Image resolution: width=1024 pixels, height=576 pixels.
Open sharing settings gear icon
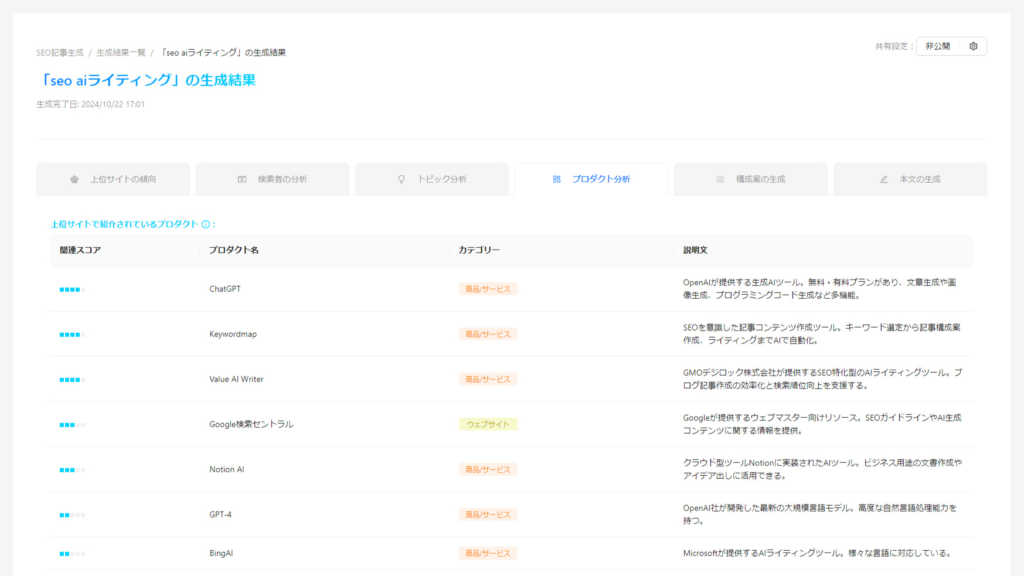tap(973, 46)
